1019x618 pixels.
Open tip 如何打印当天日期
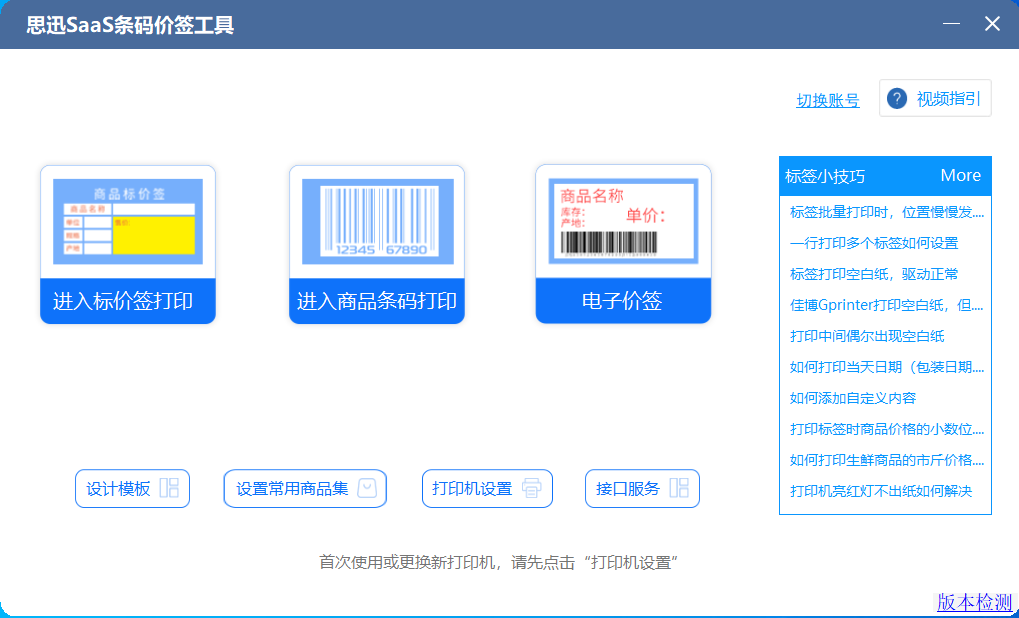(x=886, y=367)
